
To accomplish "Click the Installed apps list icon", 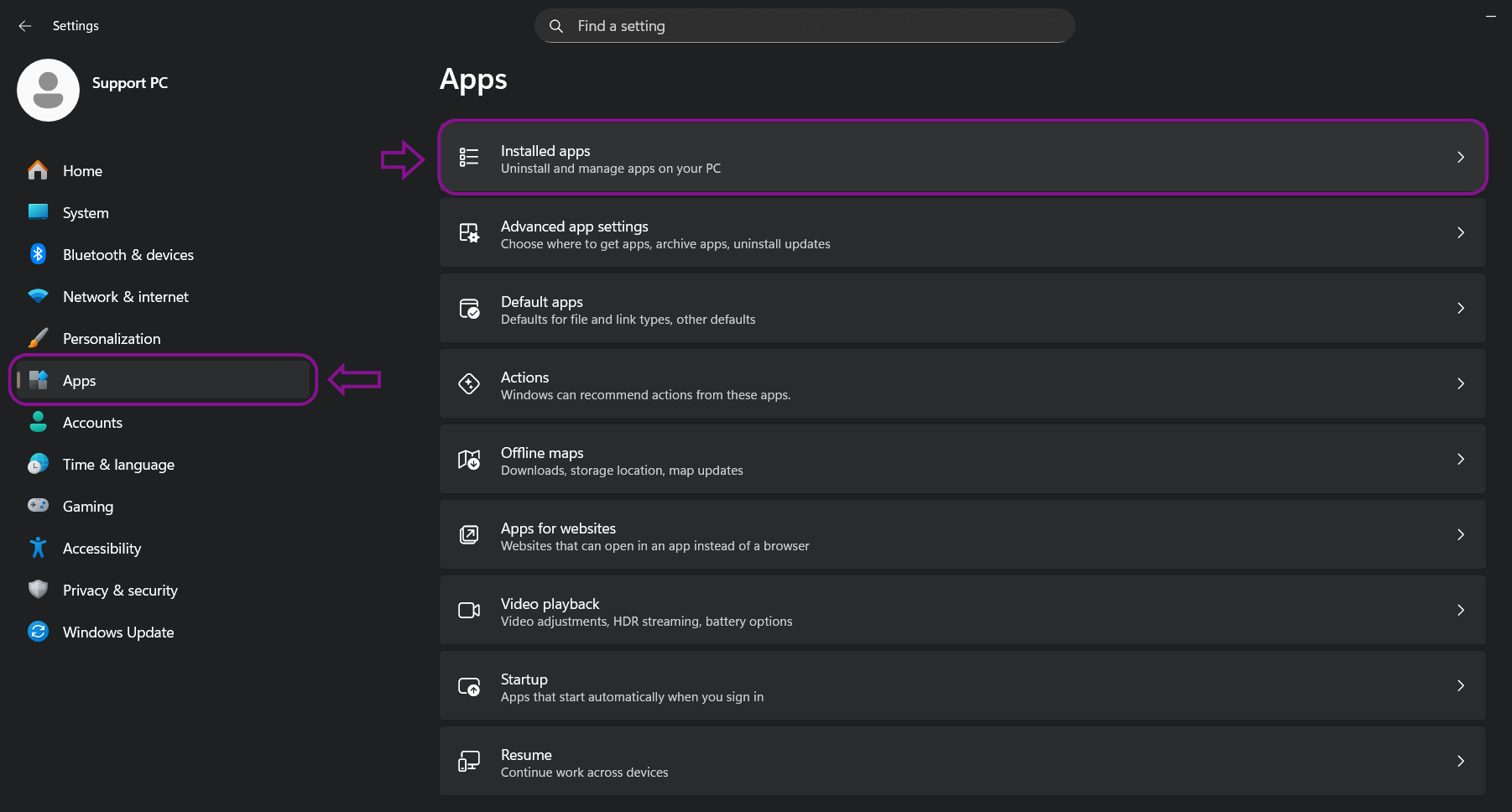I will pyautogui.click(x=469, y=157).
